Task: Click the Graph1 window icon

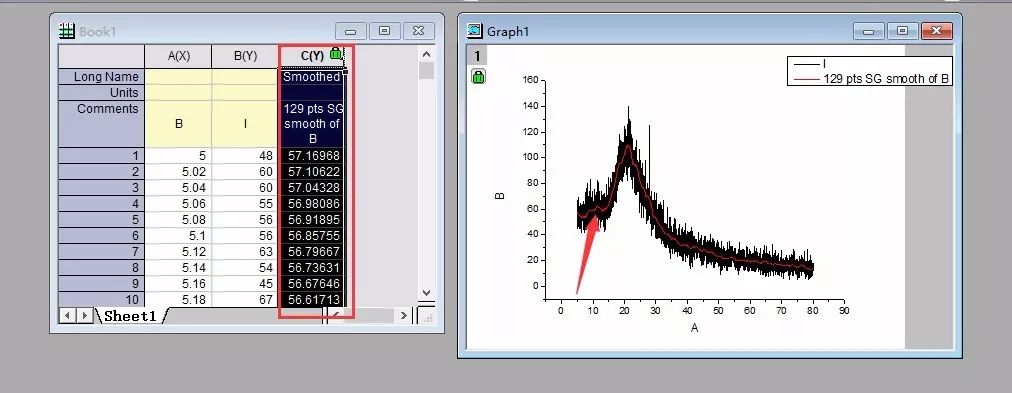Action: click(x=475, y=30)
